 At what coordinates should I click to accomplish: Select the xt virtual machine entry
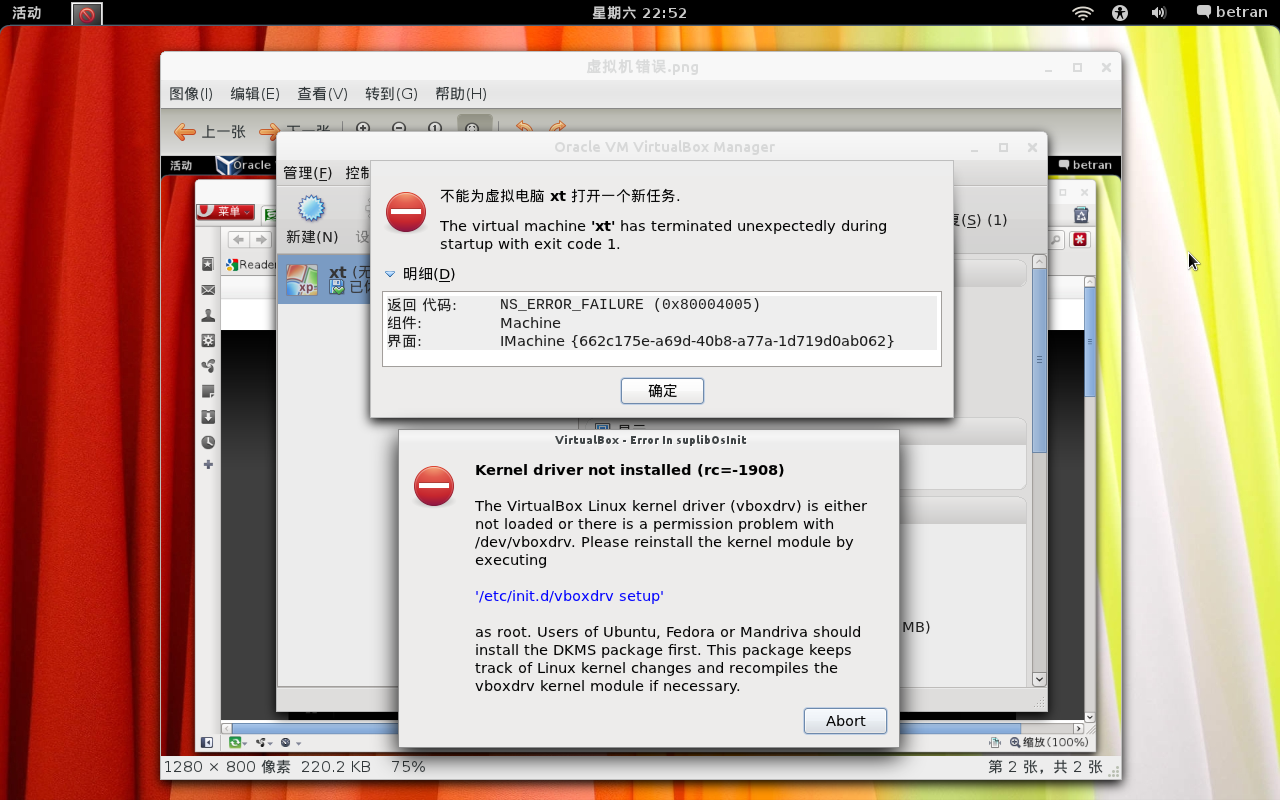coord(324,279)
